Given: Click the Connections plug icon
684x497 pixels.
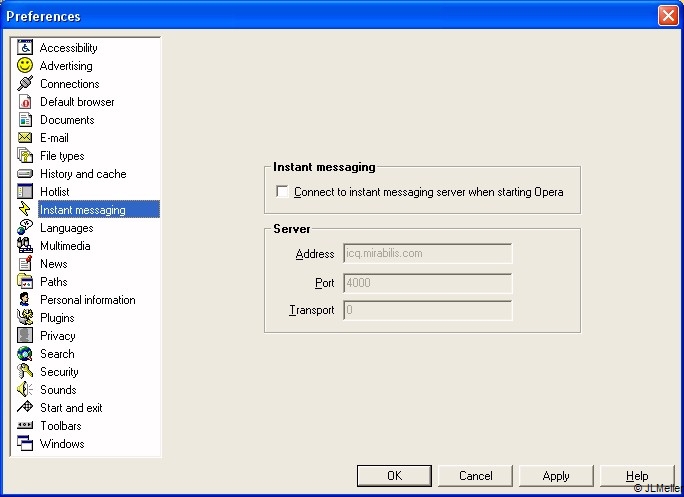Looking at the screenshot, I should click(25, 83).
